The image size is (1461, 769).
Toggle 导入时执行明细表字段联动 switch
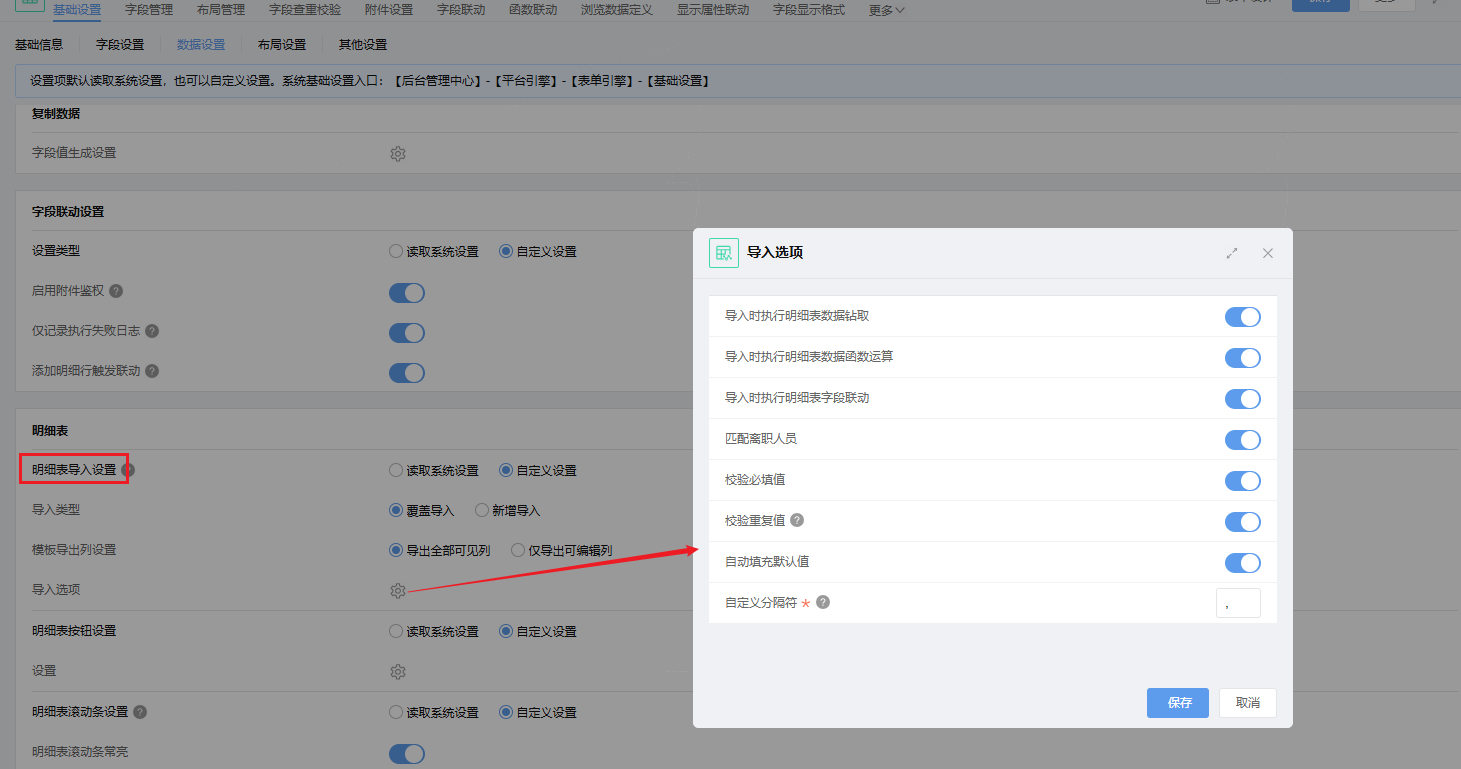click(x=1243, y=399)
